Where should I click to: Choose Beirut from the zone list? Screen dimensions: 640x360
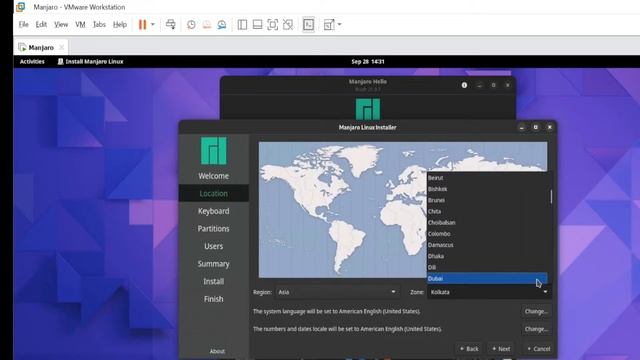click(487, 178)
